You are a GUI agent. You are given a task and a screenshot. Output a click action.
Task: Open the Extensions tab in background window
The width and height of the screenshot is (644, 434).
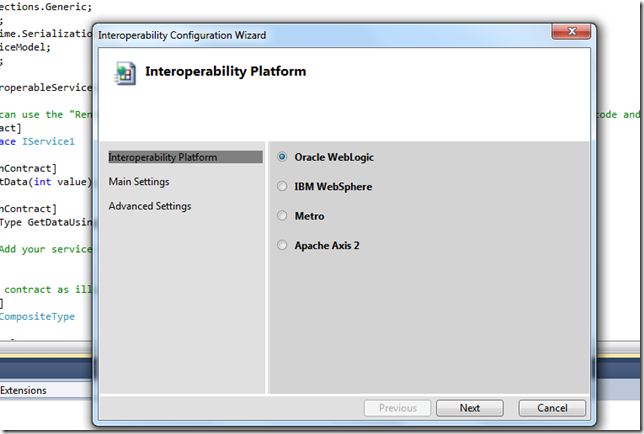(x=23, y=390)
